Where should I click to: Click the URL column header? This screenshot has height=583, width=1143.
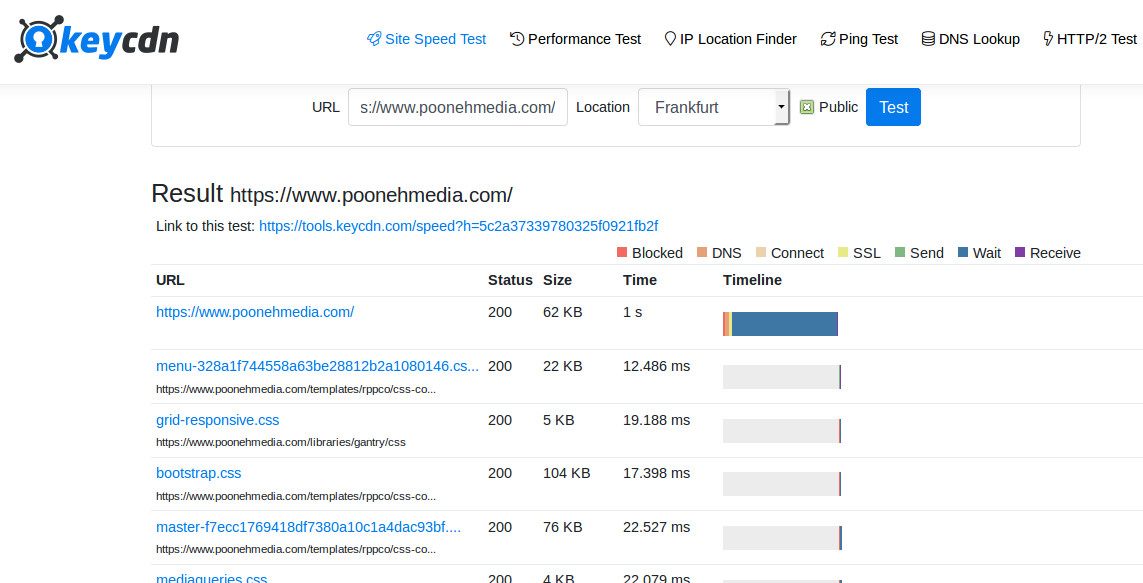[170, 281]
